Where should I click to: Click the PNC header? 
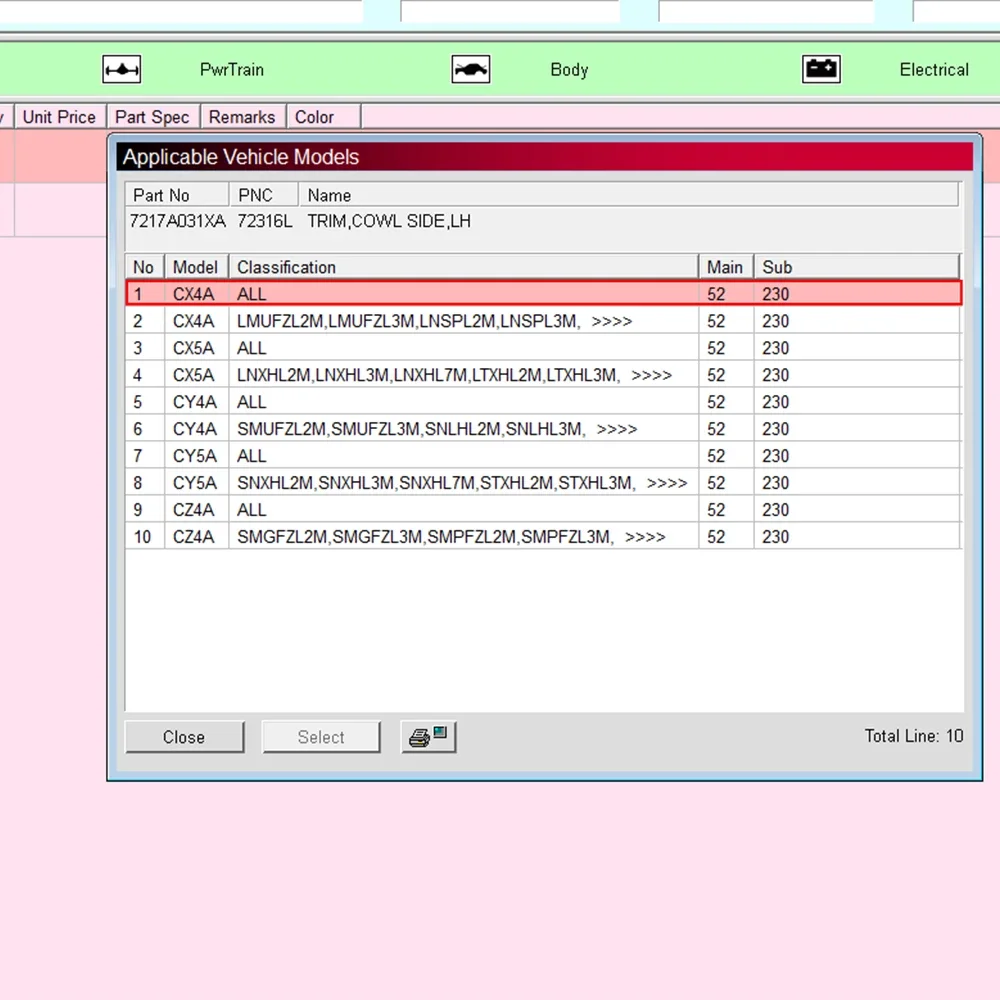[x=264, y=195]
